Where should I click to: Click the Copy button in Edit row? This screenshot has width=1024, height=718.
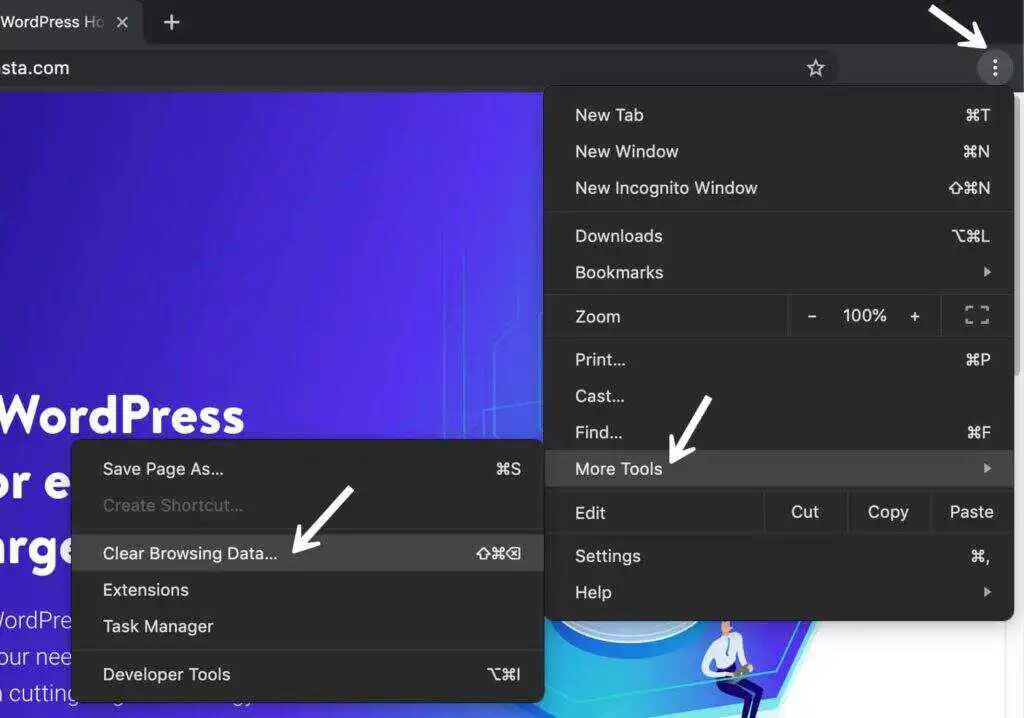pos(888,512)
